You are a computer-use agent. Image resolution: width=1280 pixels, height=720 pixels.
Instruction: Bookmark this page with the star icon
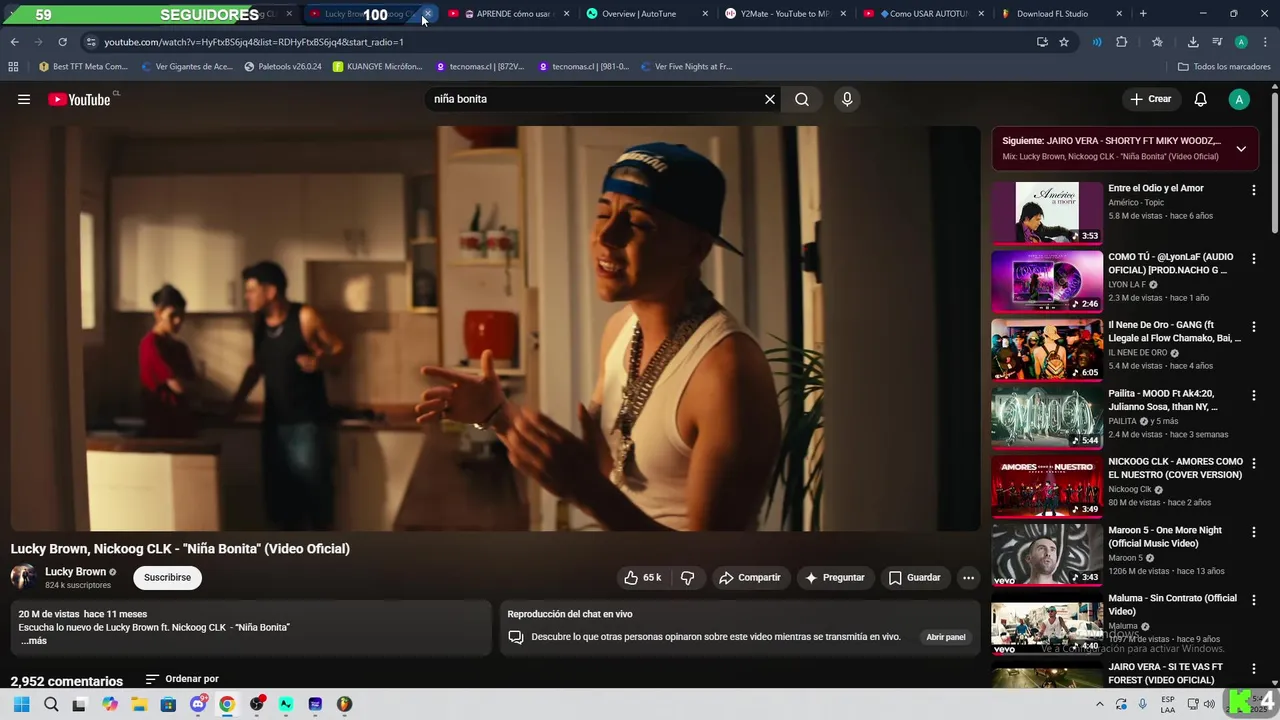[x=1064, y=42]
